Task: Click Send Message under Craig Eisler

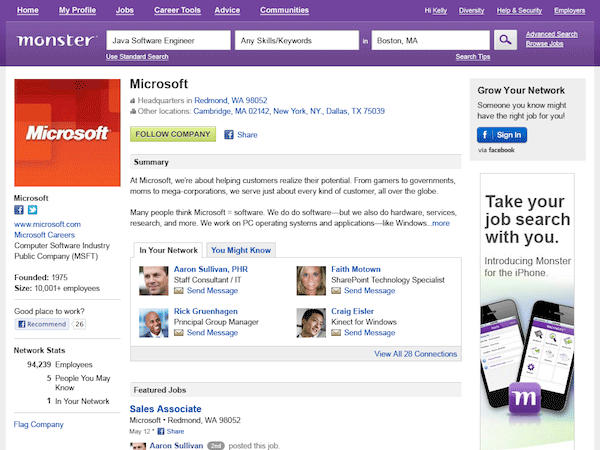Action: click(x=370, y=333)
